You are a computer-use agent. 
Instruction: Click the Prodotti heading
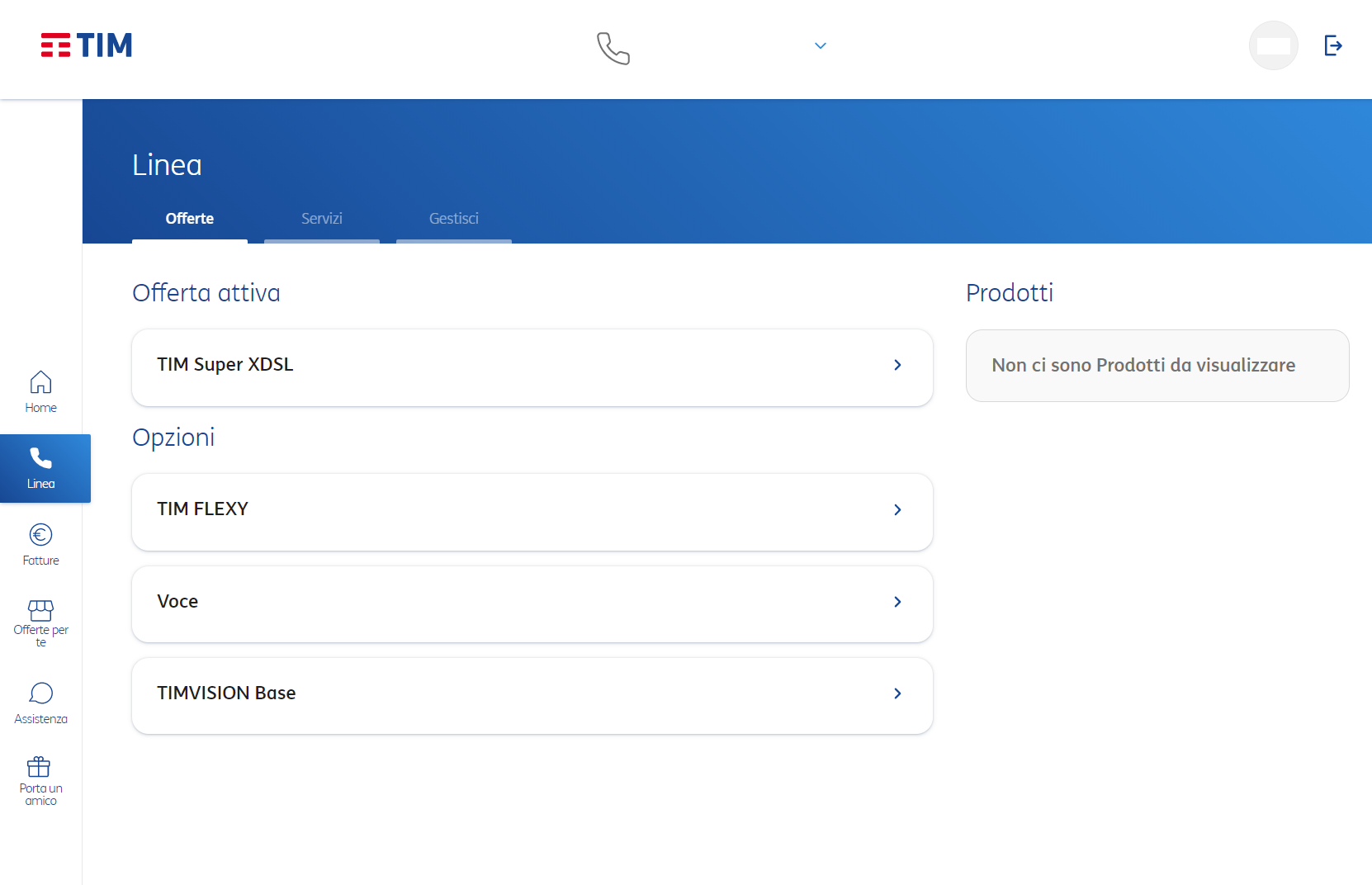click(1010, 293)
